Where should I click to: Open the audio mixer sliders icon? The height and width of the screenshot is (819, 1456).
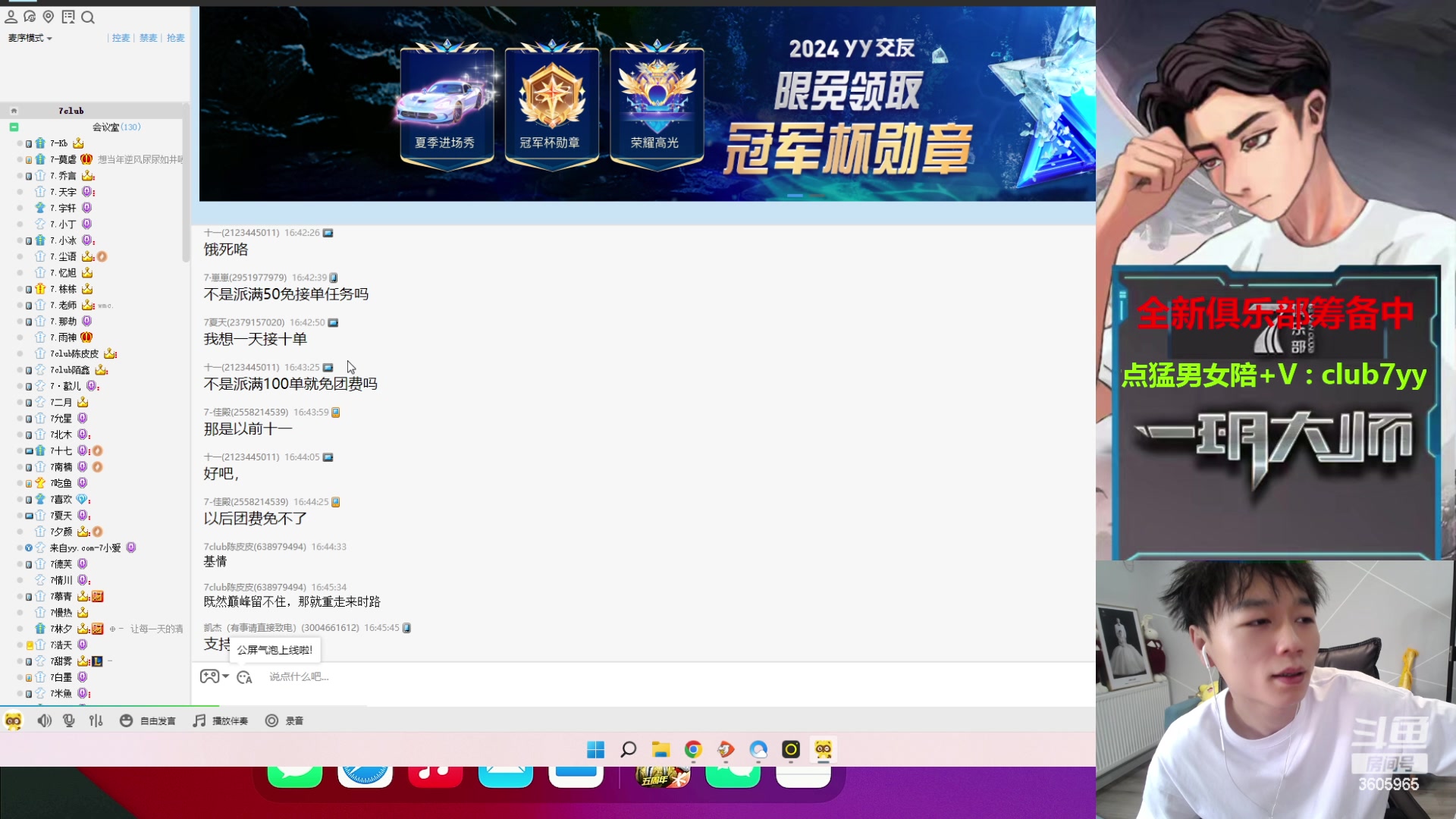(96, 720)
